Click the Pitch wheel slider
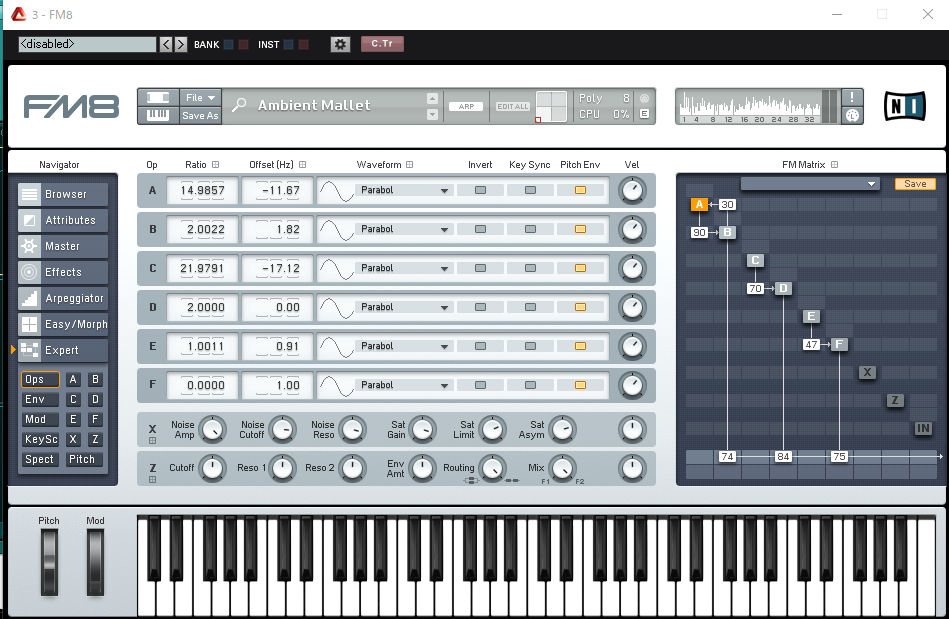 point(49,562)
